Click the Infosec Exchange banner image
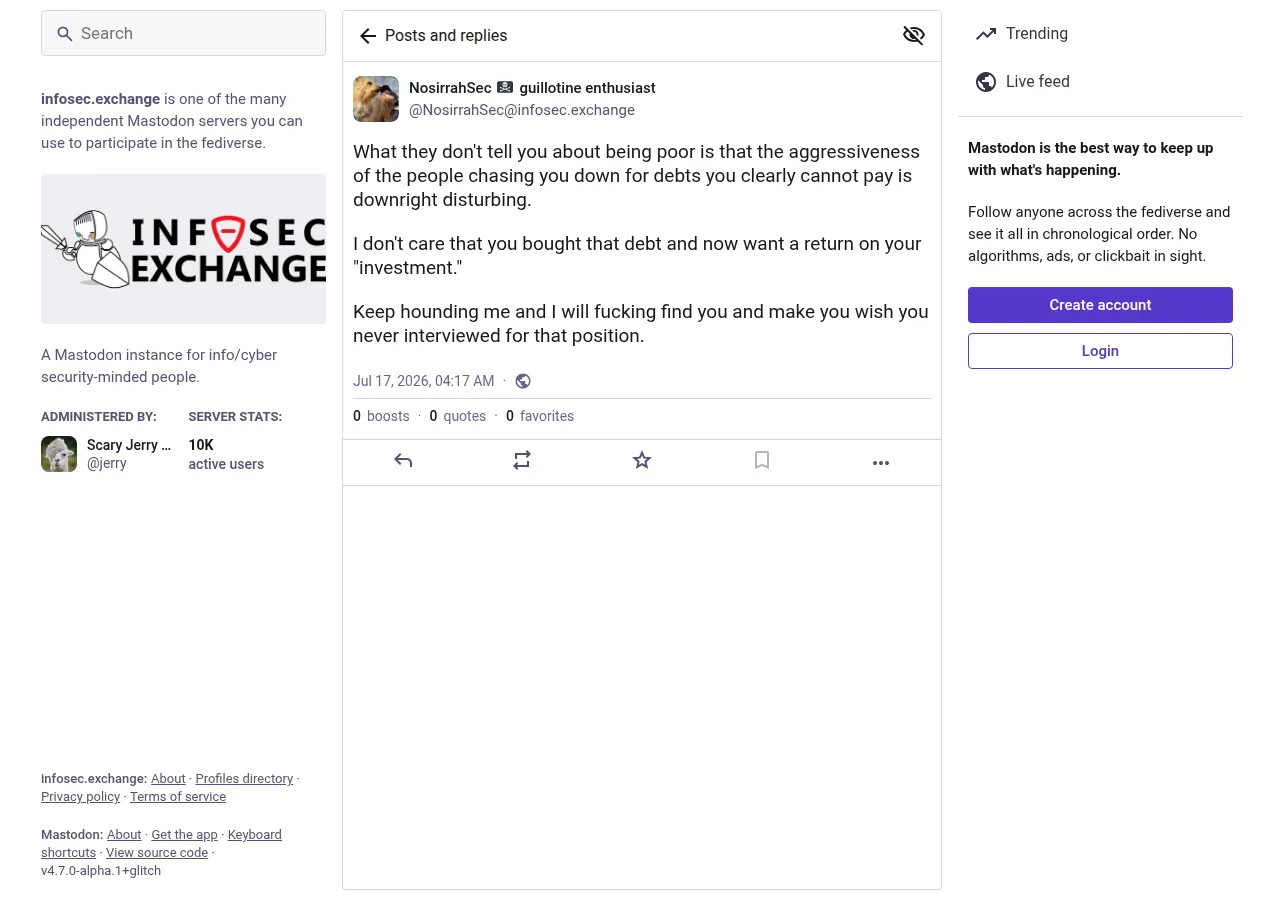The height and width of the screenshot is (900, 1284). coord(183,249)
